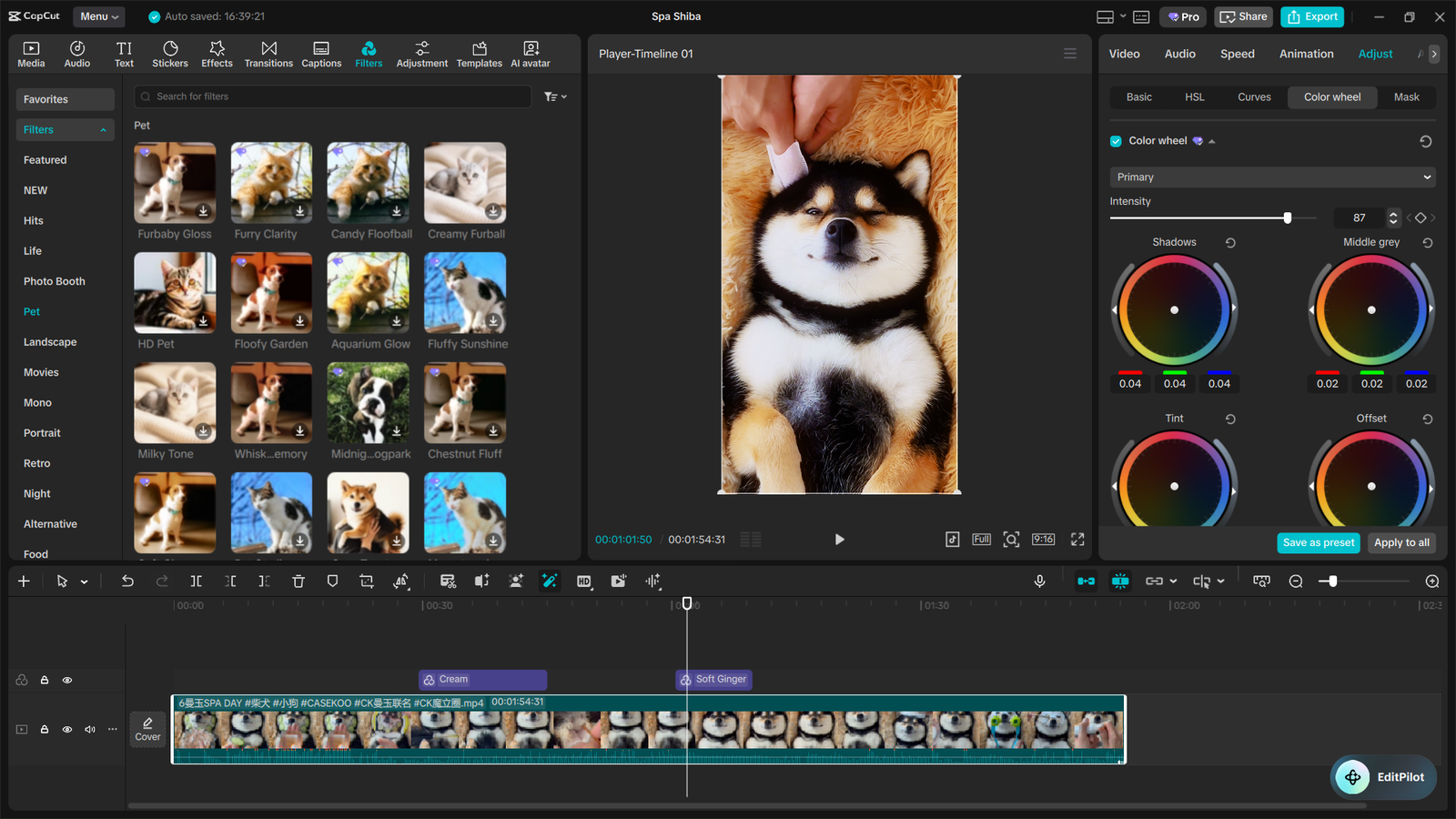The width and height of the screenshot is (1456, 819).
Task: Open the AI avatar panel
Action: (x=530, y=53)
